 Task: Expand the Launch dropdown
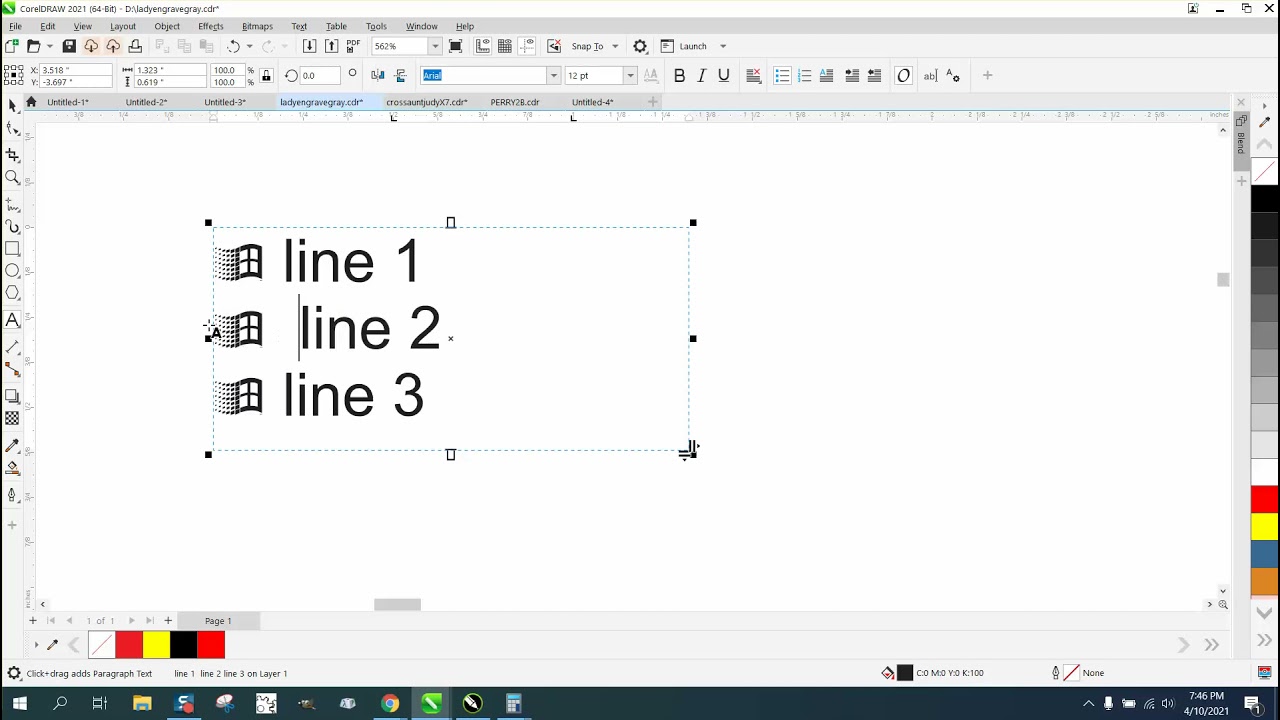(x=723, y=46)
